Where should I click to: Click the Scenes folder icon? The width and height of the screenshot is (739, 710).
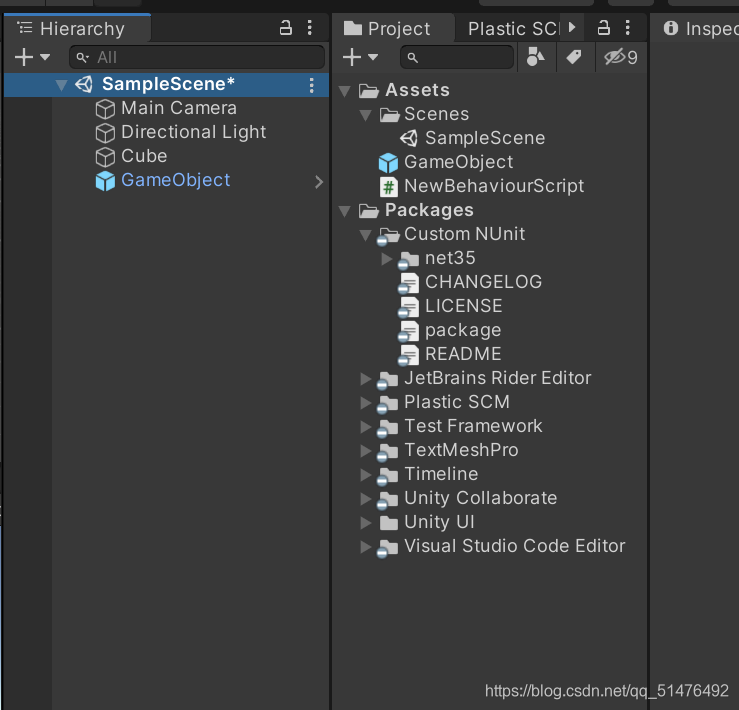389,115
